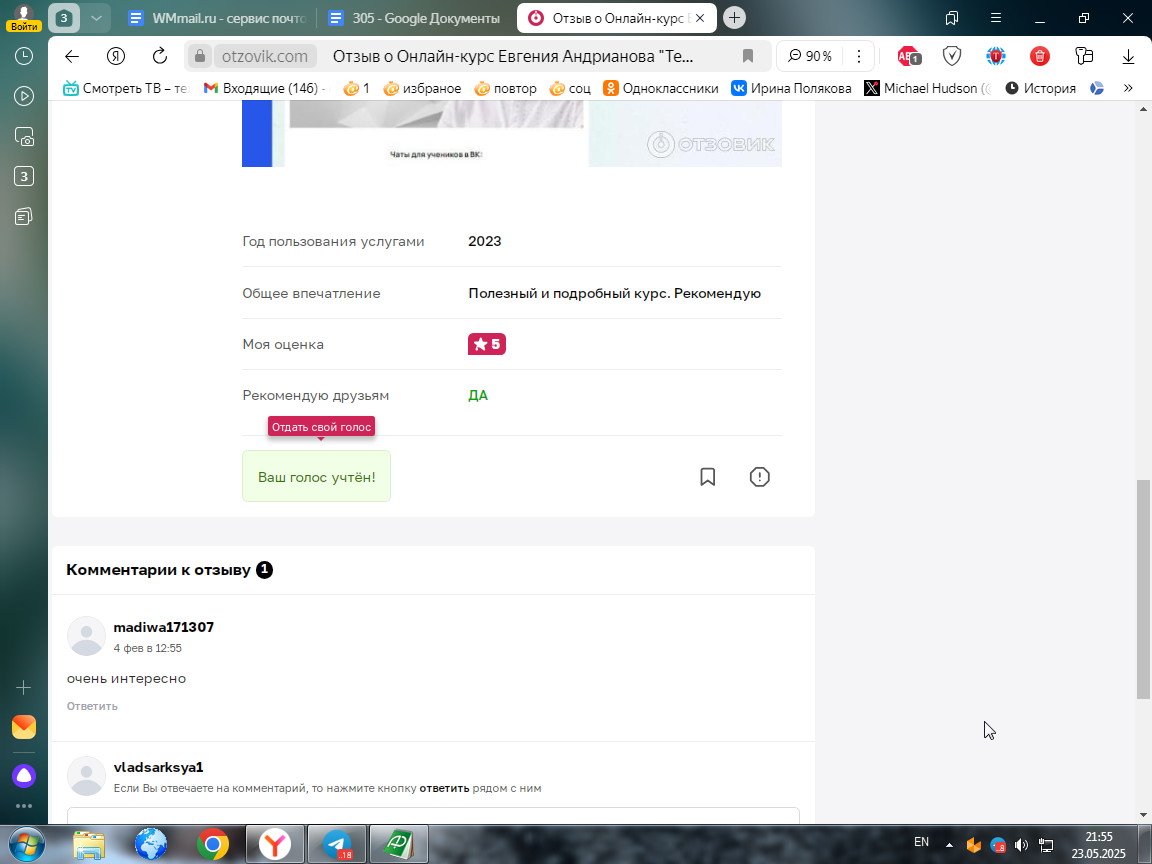
Task: Open Ирина Полякова VK bookmark
Action: pos(791,88)
